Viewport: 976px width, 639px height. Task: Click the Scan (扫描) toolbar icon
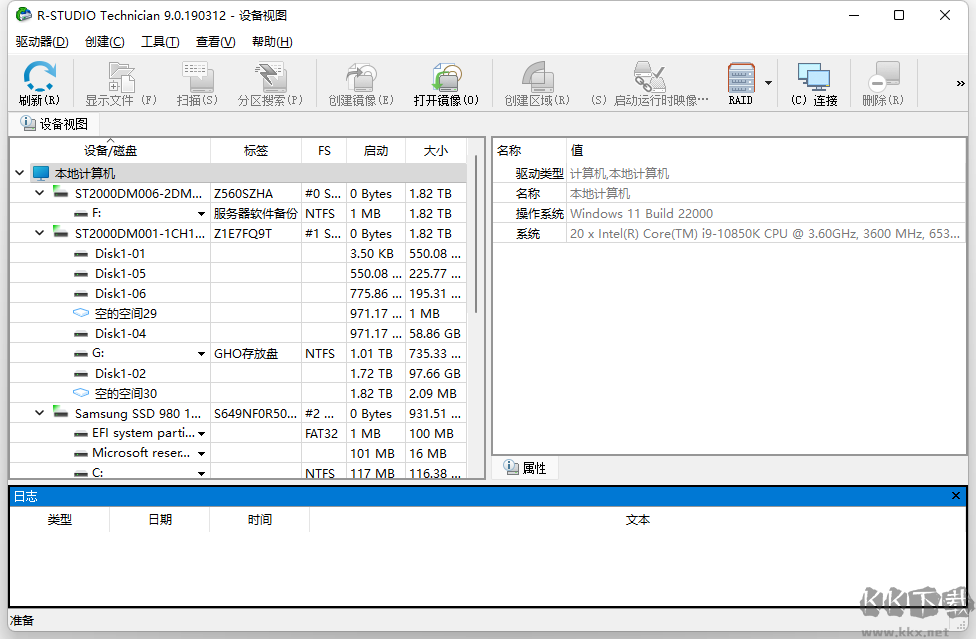coord(197,83)
